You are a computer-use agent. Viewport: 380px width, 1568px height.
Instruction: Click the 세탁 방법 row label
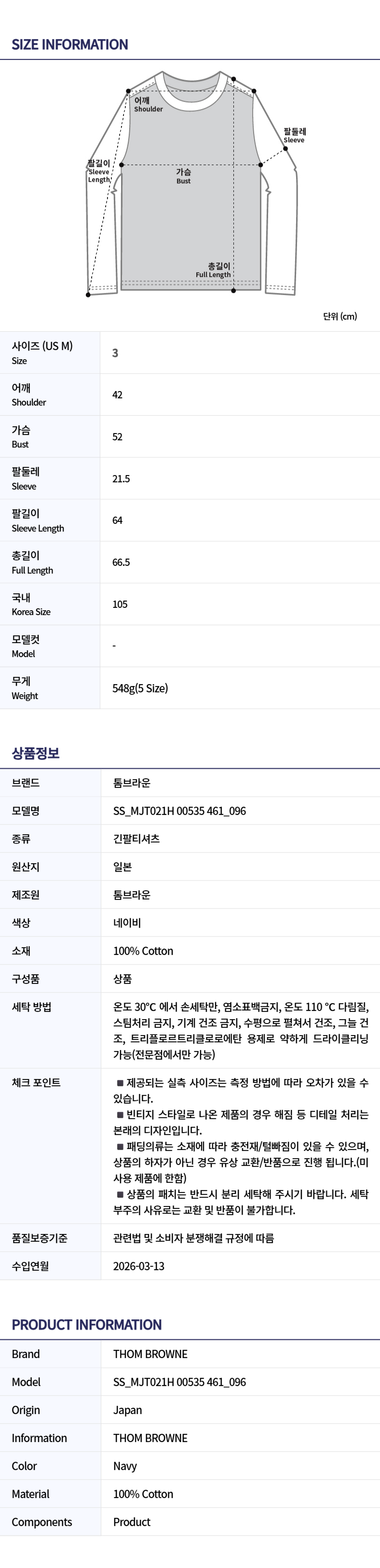pyautogui.click(x=32, y=1007)
